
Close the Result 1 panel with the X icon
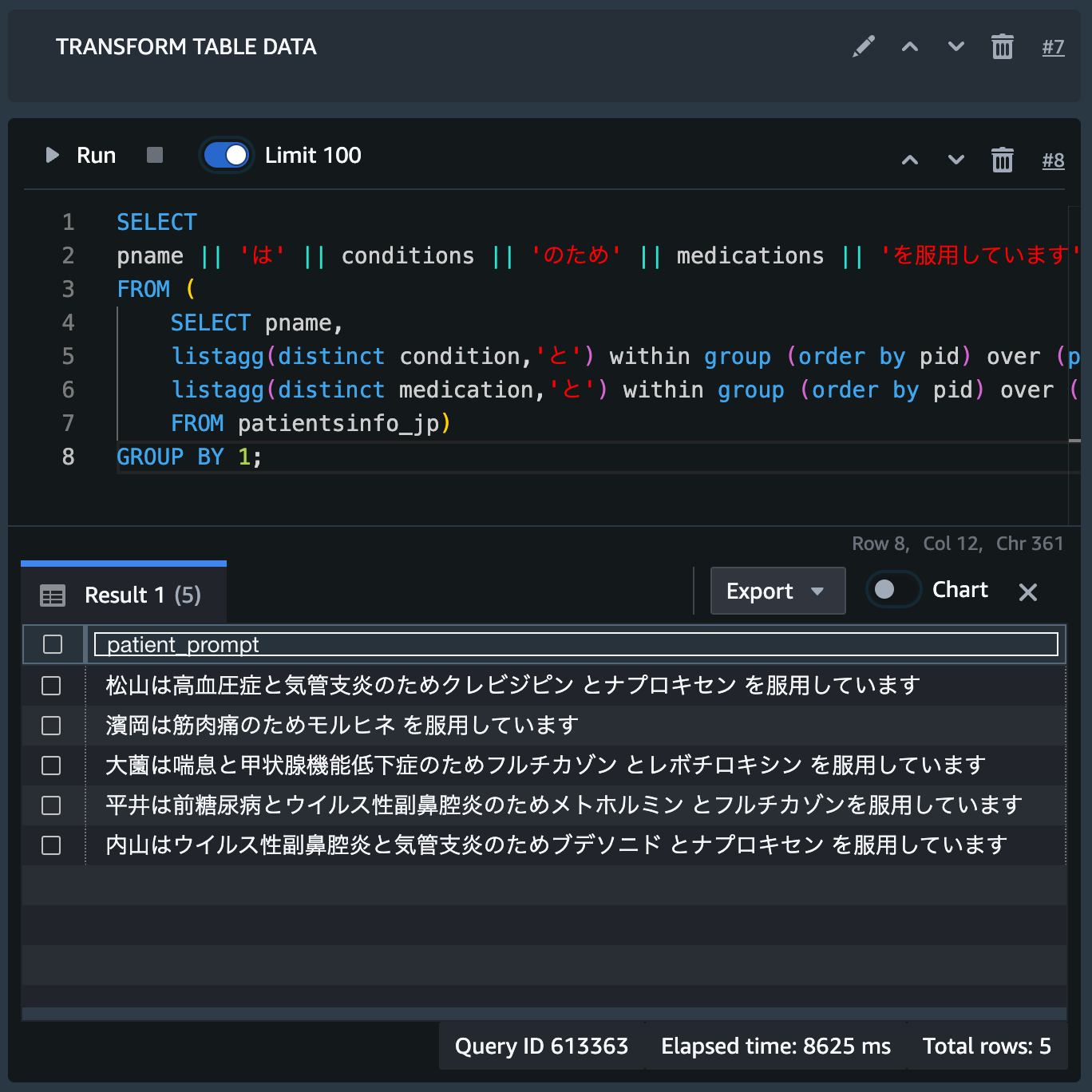coord(1027,592)
